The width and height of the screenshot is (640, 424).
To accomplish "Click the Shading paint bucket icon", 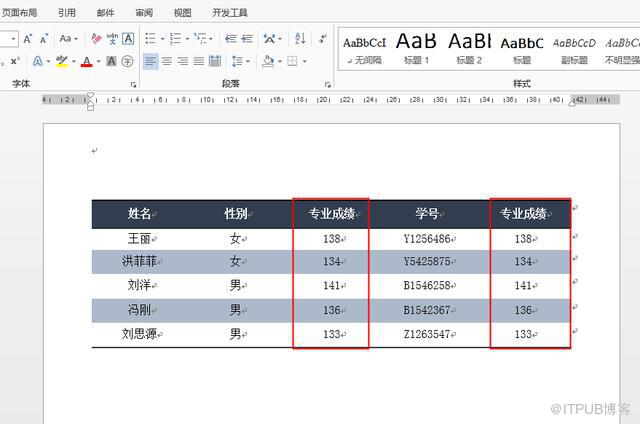I will point(268,61).
